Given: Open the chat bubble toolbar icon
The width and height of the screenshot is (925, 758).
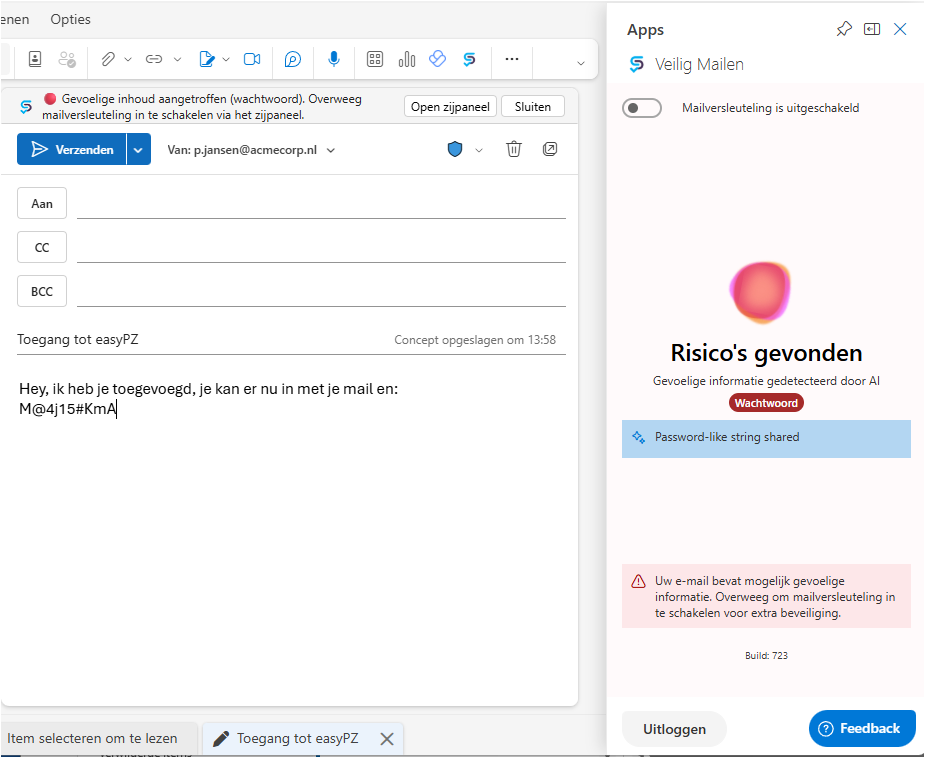Looking at the screenshot, I should coord(293,59).
